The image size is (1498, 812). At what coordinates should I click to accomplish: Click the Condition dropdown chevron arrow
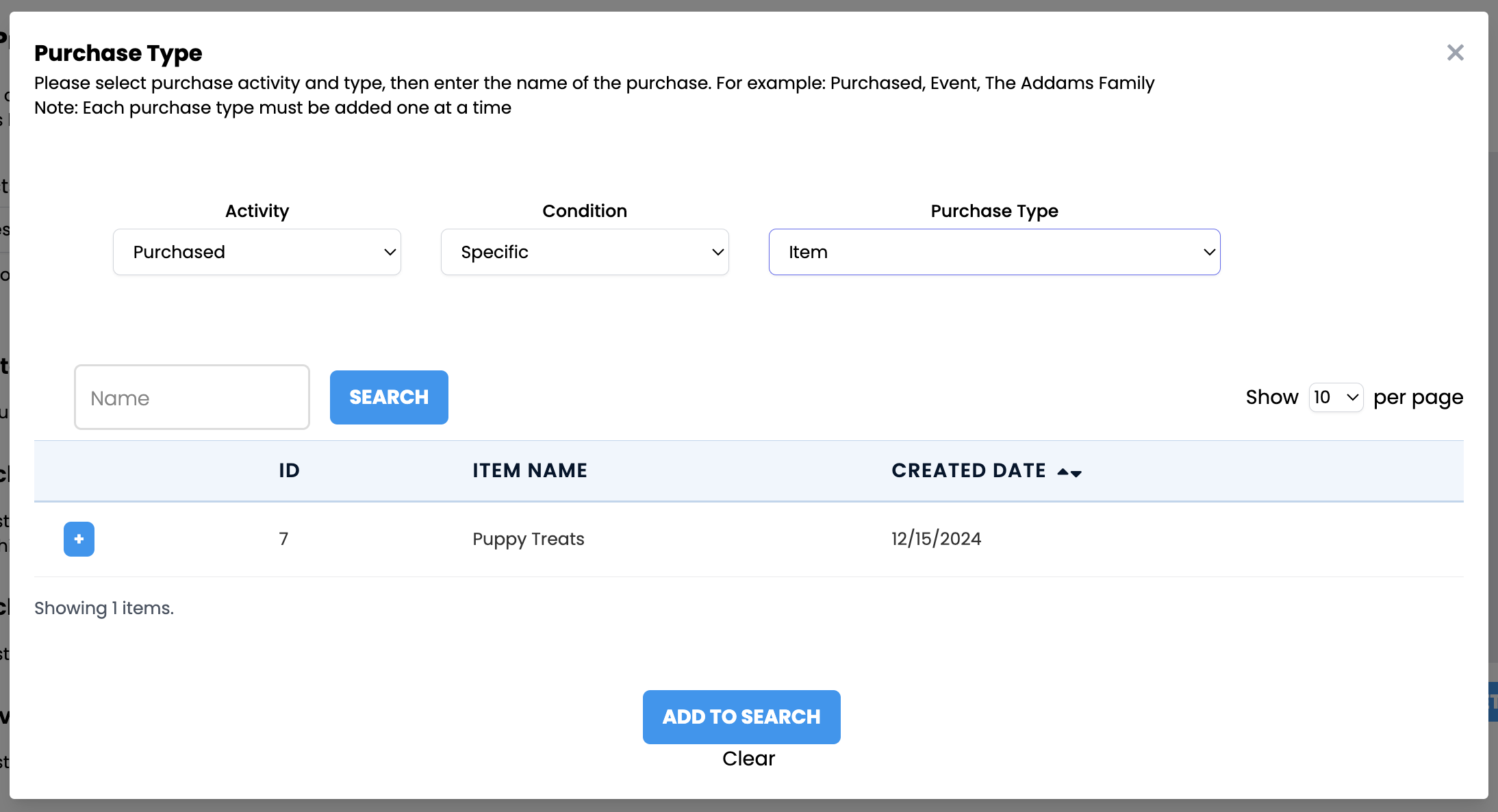pos(718,252)
